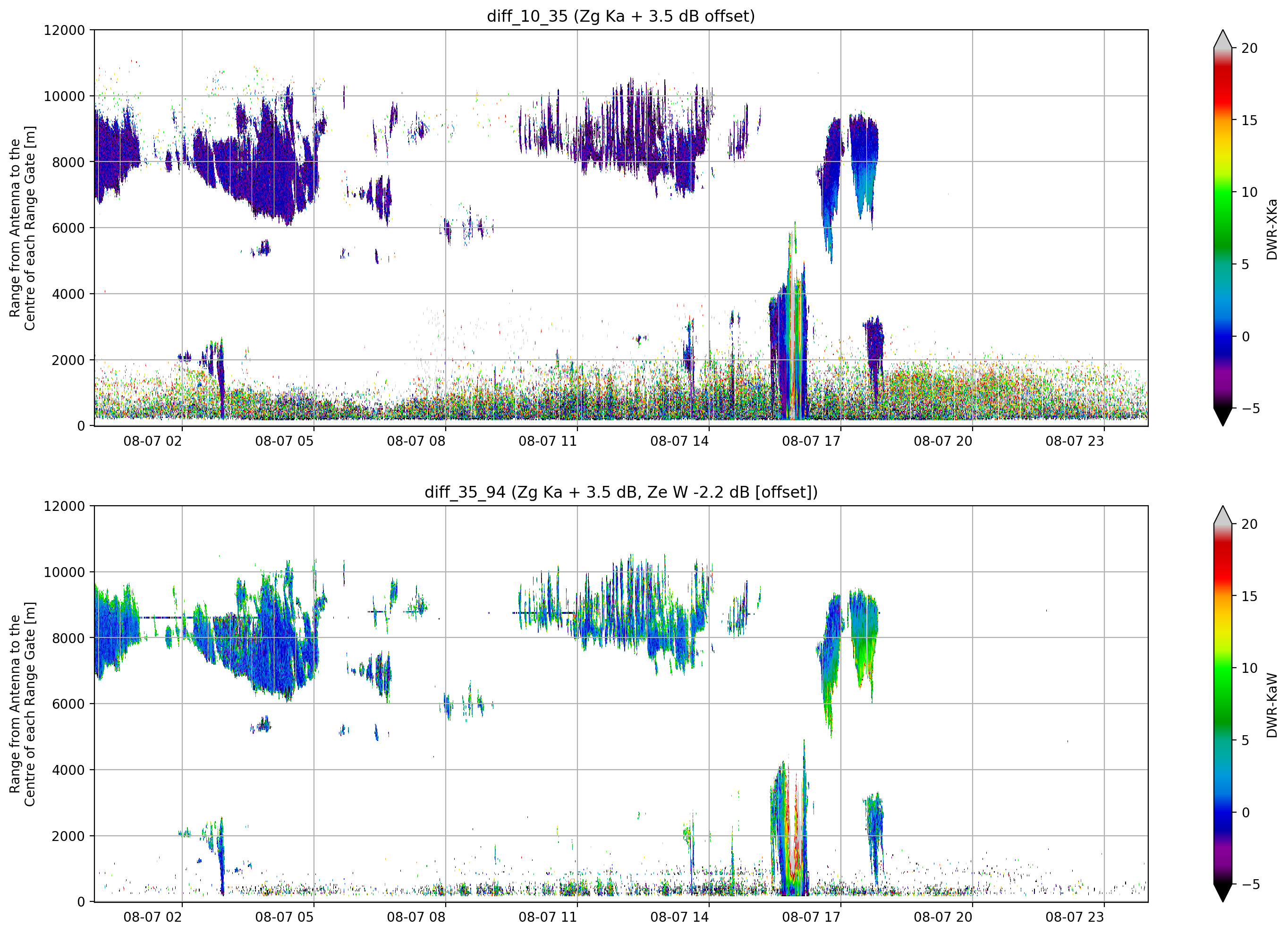Click top plot x-axis label 08-07 05

[285, 442]
